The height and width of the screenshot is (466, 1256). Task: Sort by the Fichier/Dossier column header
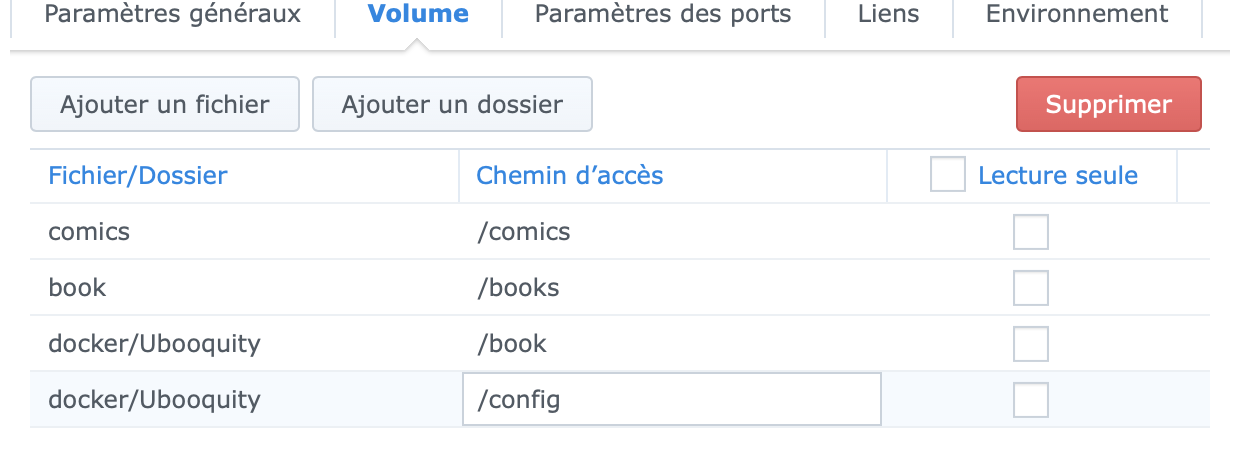point(138,176)
